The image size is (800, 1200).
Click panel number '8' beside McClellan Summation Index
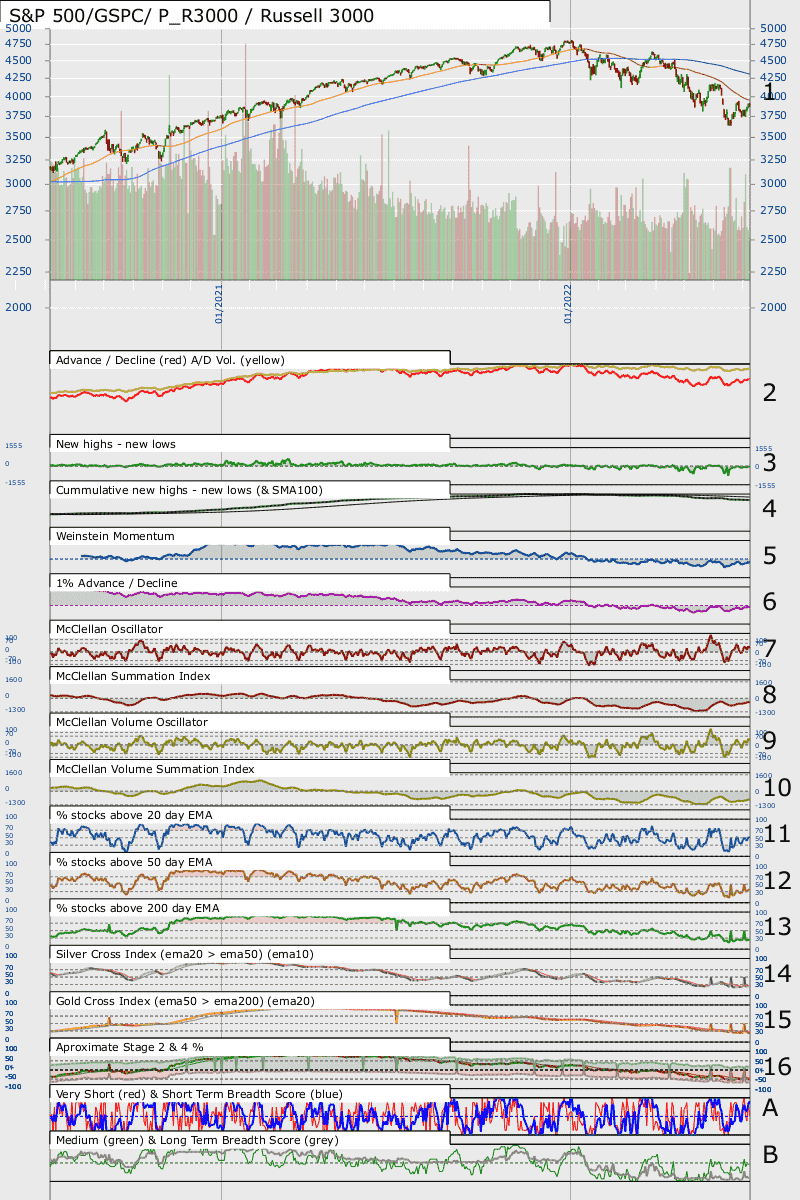pos(769,695)
